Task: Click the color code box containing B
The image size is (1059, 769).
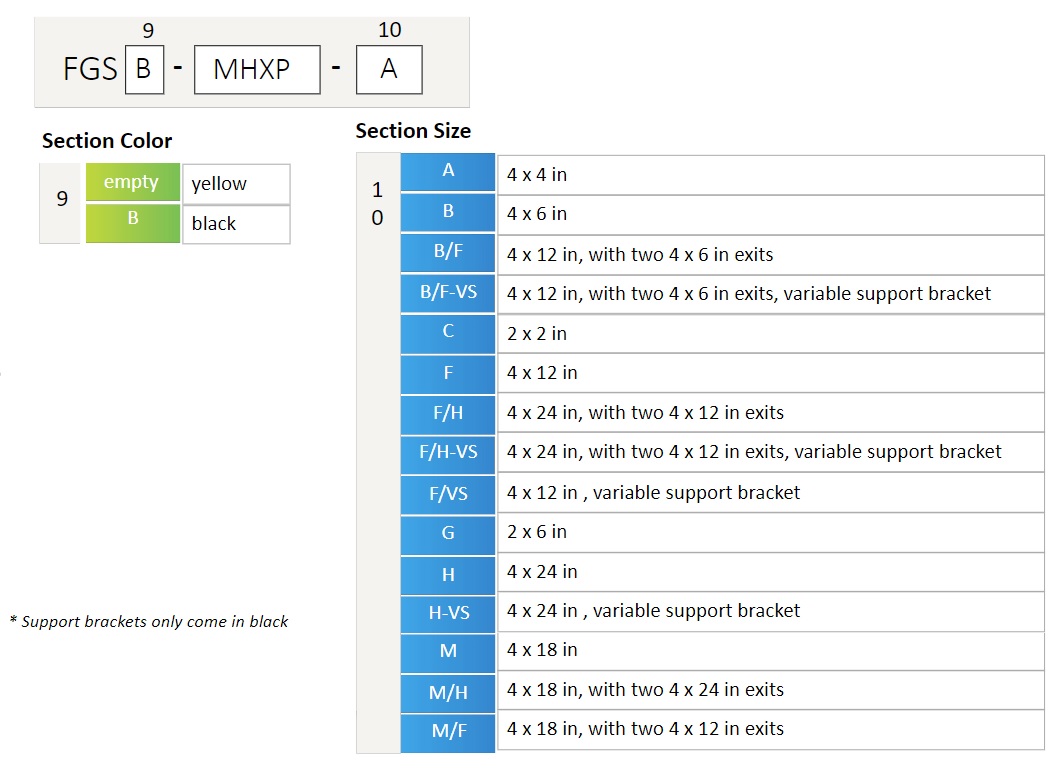Action: point(145,70)
